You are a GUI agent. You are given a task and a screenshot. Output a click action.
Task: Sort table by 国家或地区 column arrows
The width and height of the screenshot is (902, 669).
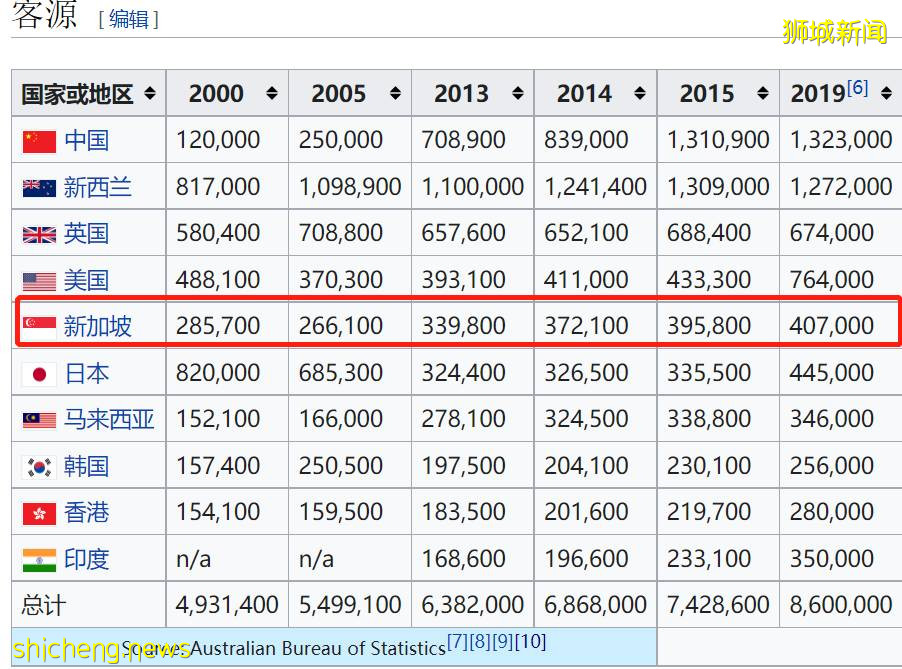(x=150, y=94)
